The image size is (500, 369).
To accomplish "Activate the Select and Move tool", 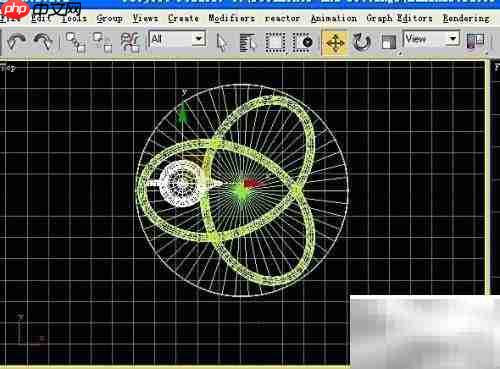I will coord(335,43).
